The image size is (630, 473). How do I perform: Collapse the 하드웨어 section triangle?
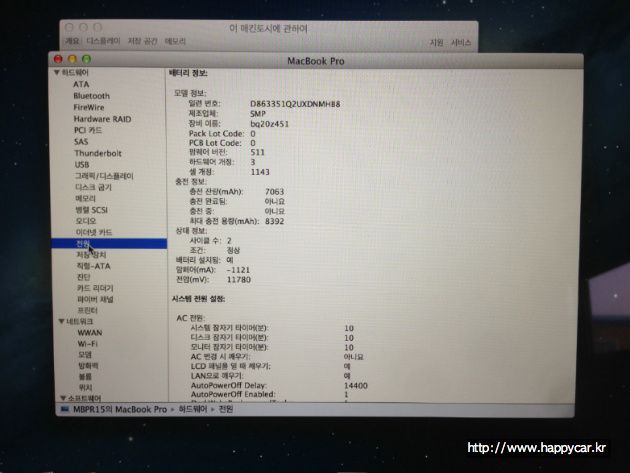(x=57, y=73)
